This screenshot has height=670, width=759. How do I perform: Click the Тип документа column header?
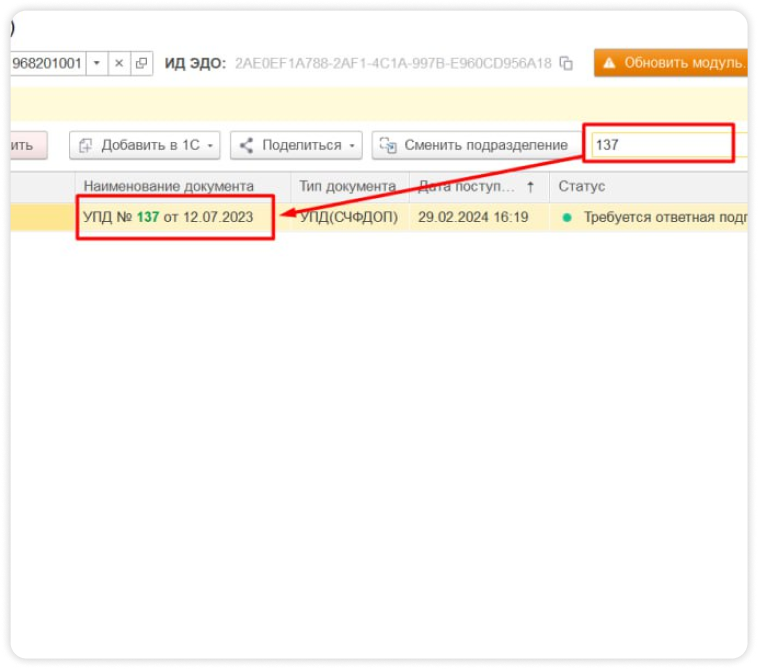[347, 187]
